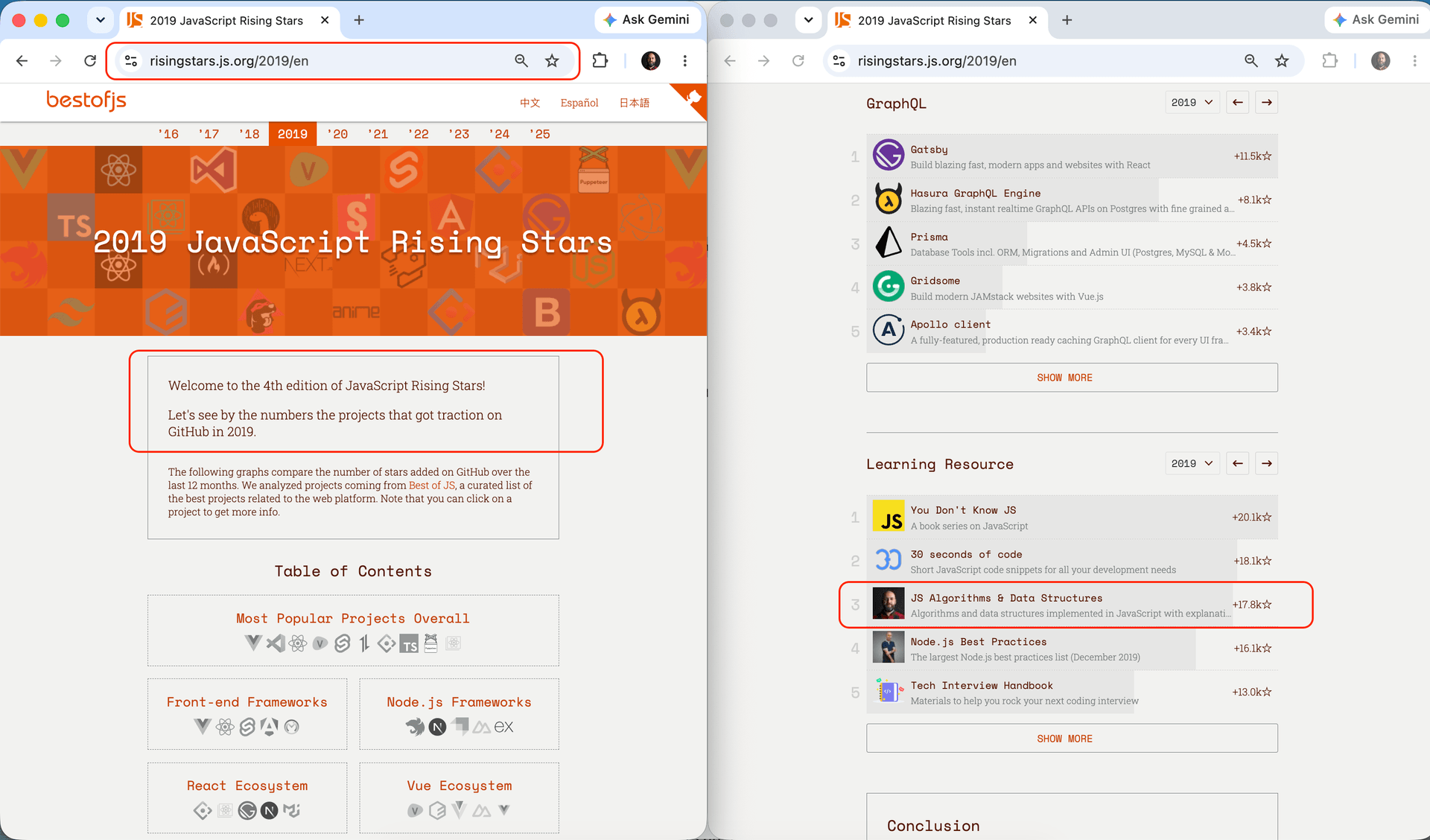Open the GraphQL year dropdown
Viewport: 1430px width, 840px height.
(1192, 103)
